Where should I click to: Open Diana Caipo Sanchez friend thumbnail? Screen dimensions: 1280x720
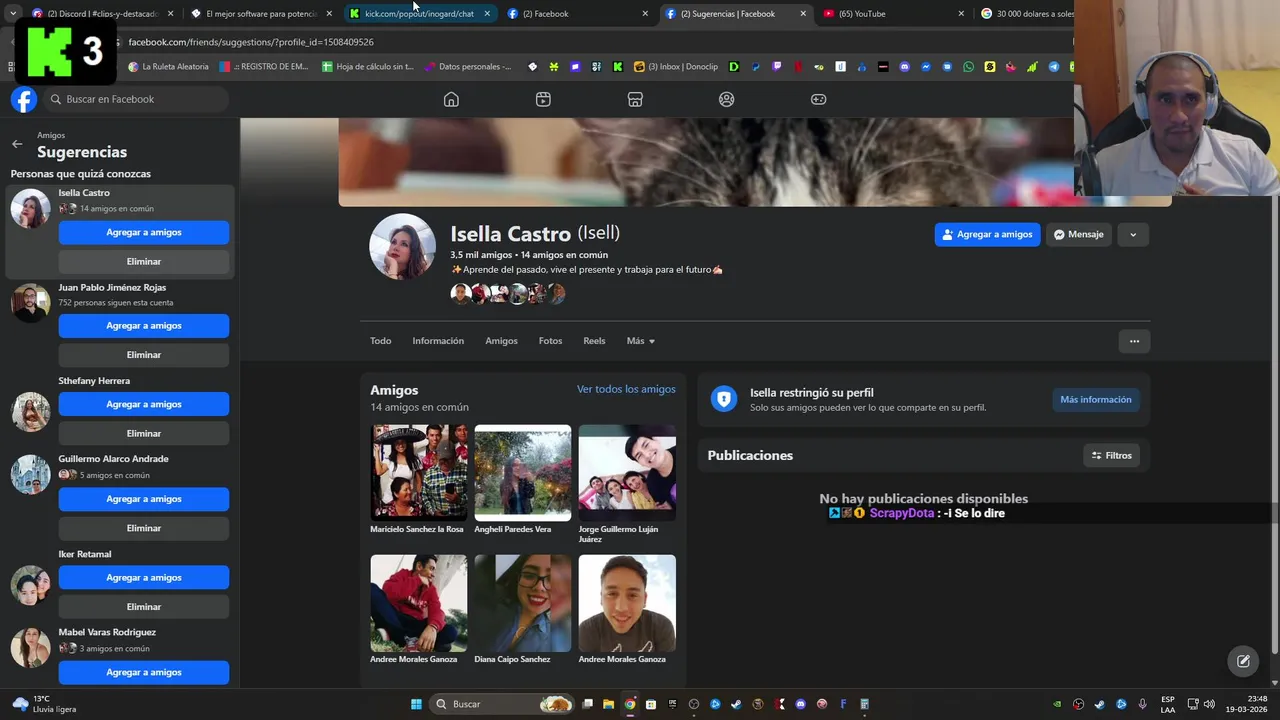523,603
